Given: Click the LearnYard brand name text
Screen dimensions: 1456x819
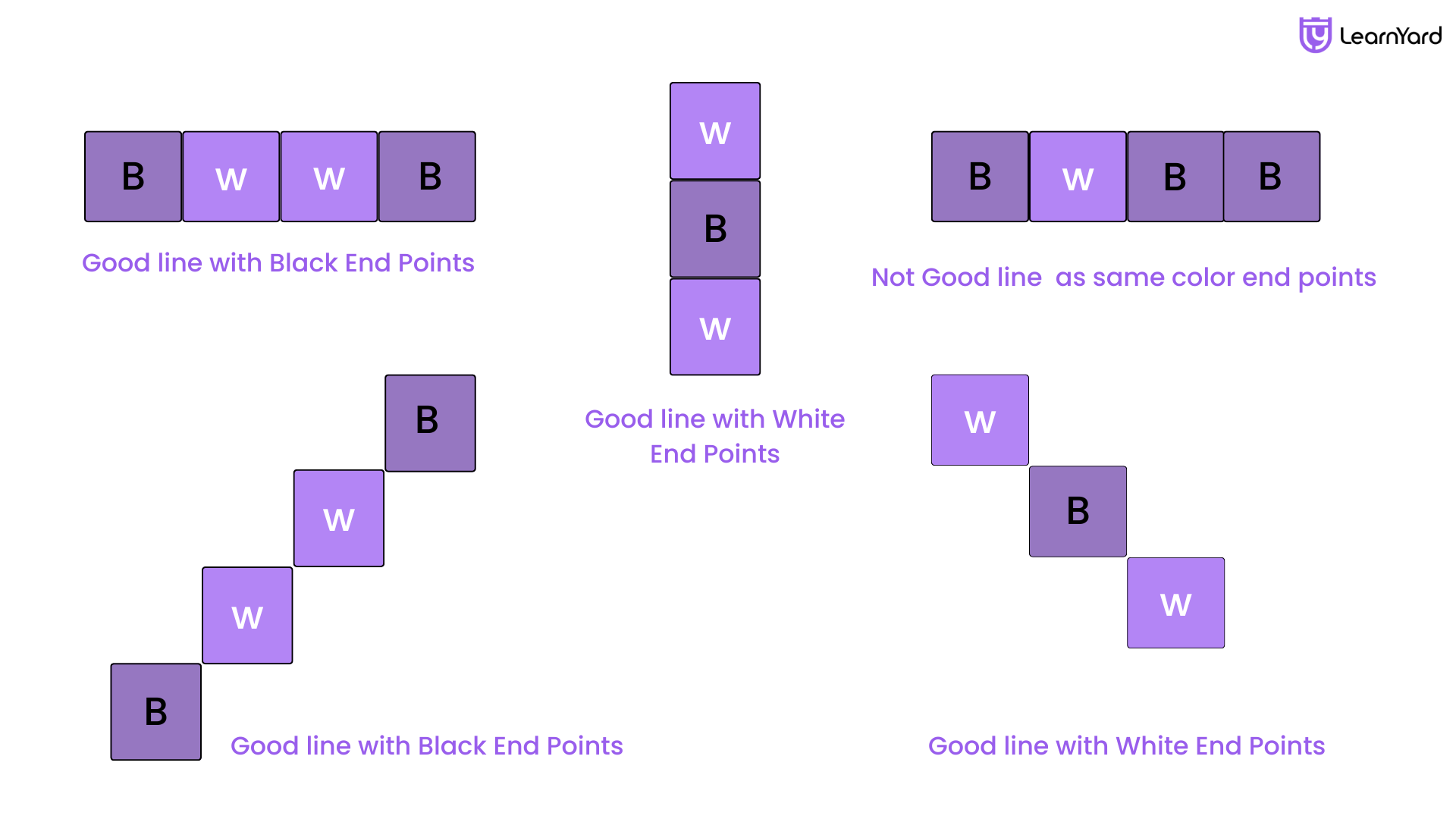Looking at the screenshot, I should tap(1391, 36).
